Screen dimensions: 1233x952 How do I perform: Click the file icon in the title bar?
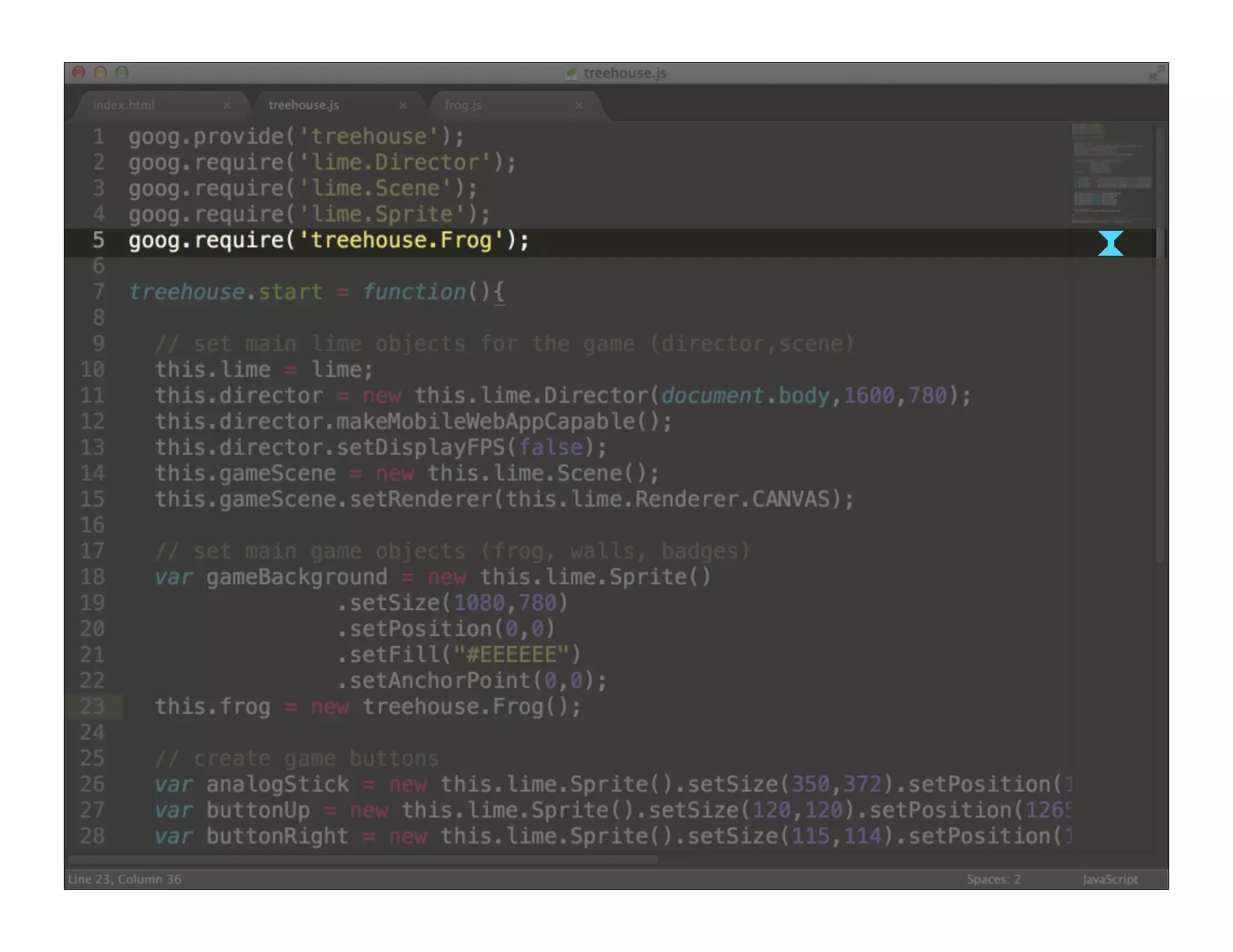click(x=571, y=73)
